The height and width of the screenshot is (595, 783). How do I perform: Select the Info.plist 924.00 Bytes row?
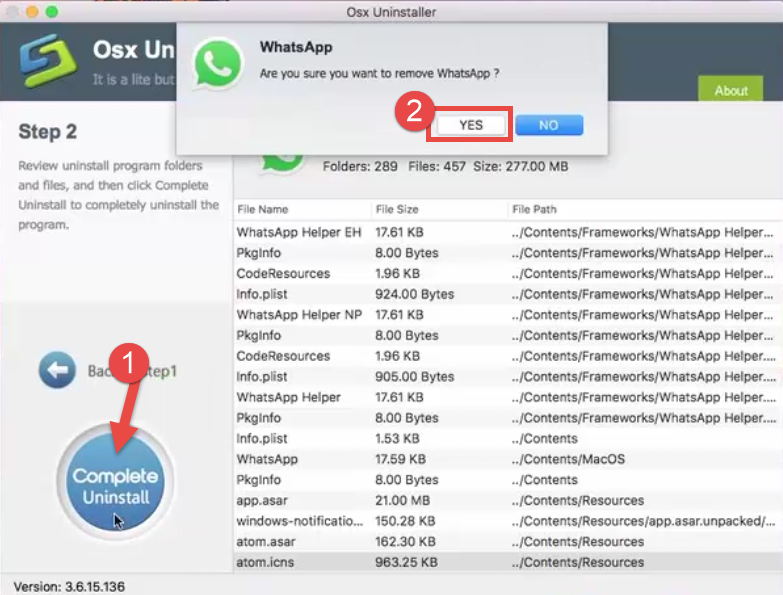click(508, 294)
